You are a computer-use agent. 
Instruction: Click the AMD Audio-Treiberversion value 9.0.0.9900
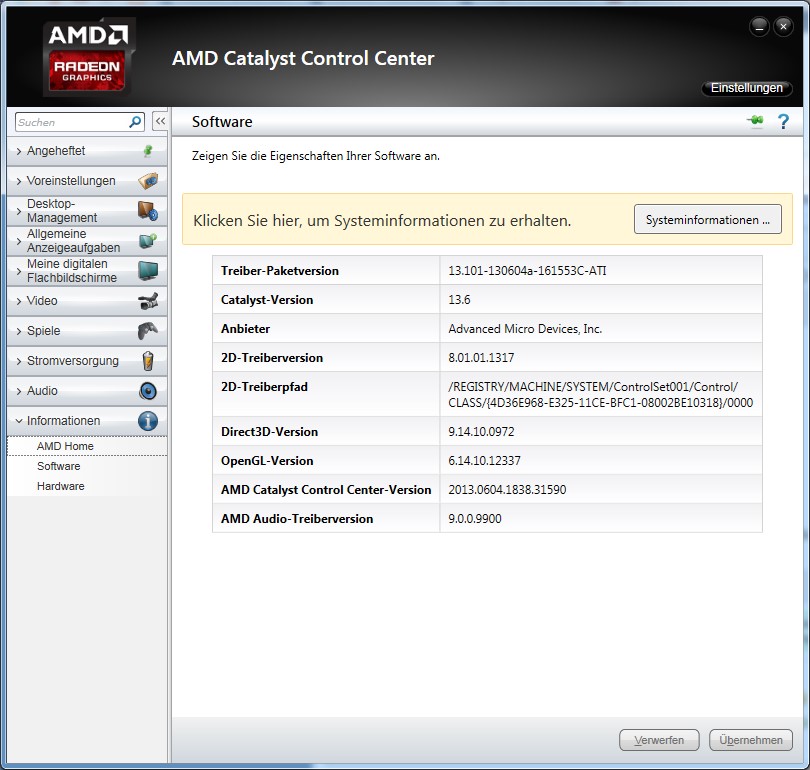(x=475, y=518)
